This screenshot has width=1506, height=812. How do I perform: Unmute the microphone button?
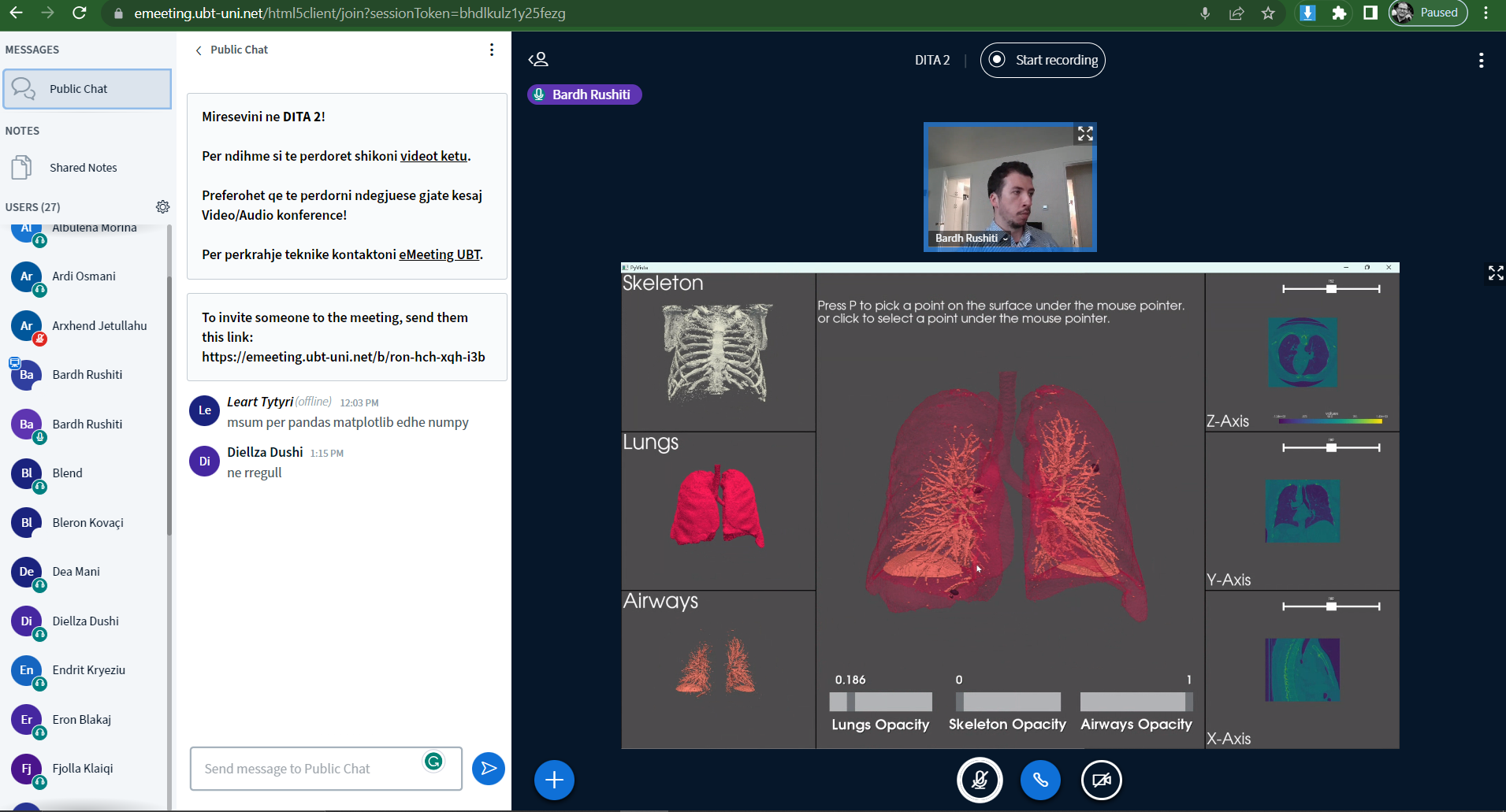980,780
